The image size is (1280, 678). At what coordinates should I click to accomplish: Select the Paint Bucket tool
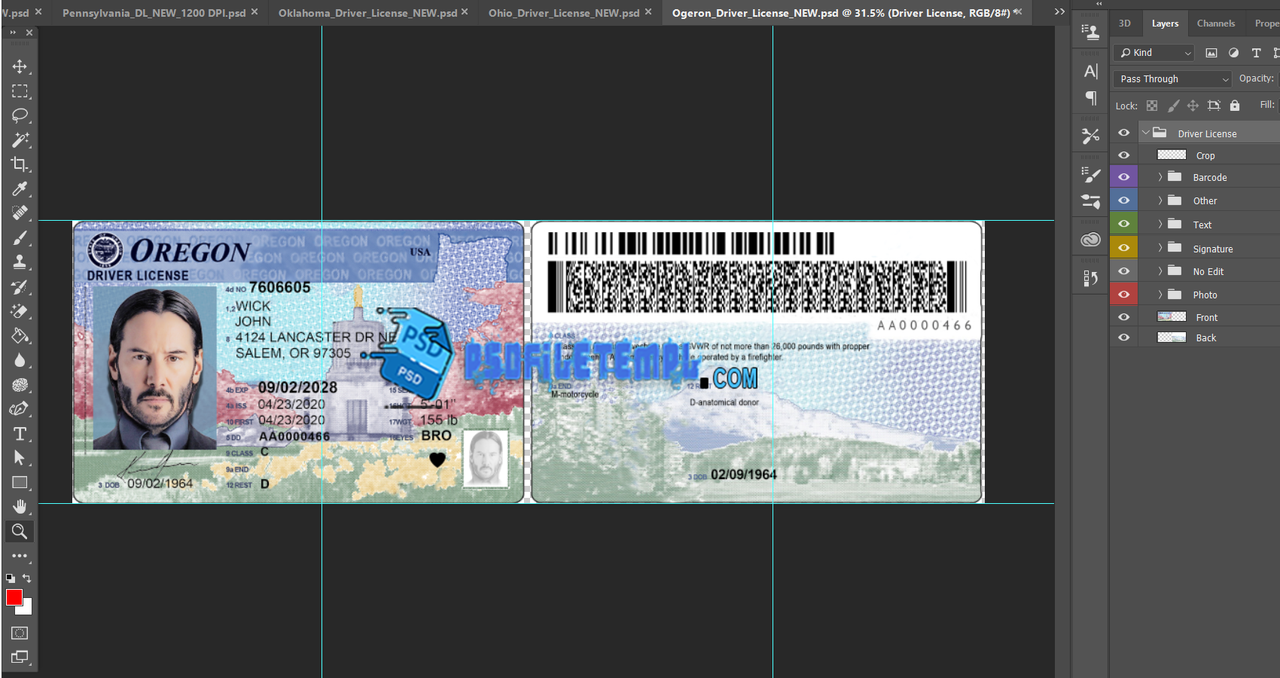click(x=19, y=336)
